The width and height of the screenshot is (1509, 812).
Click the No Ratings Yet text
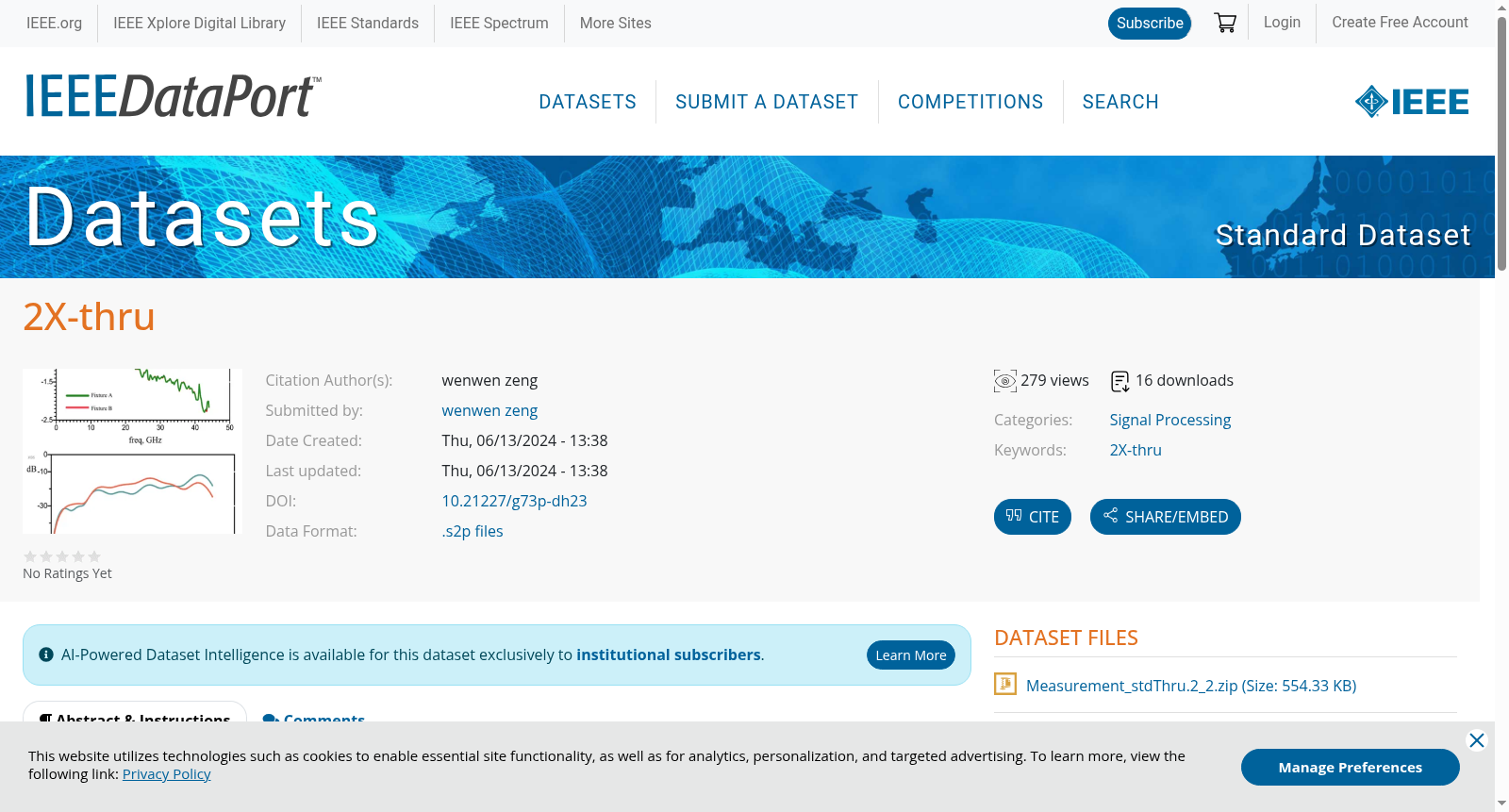pyautogui.click(x=67, y=573)
